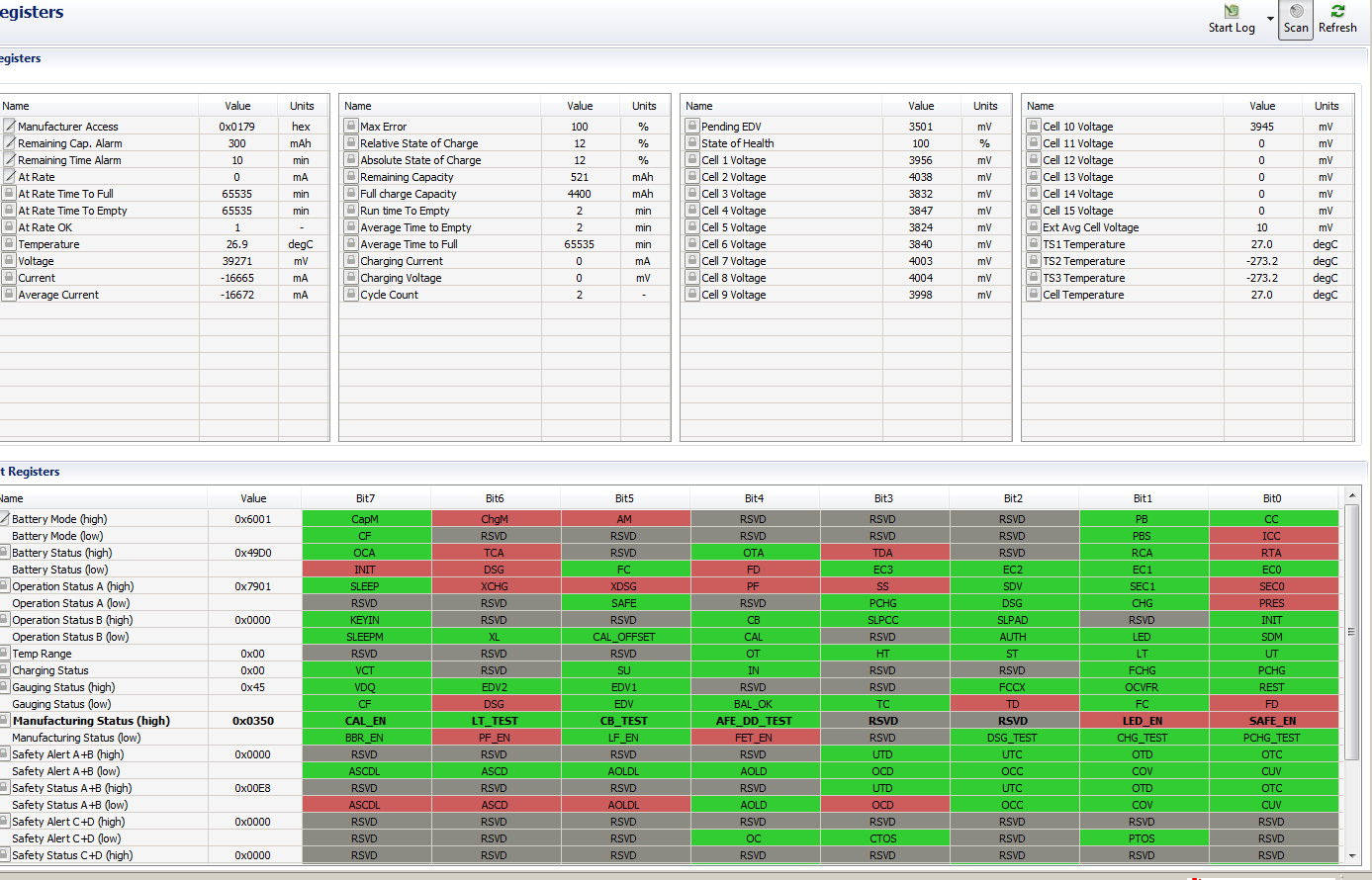Click the lock icon beside Cell 10 Voltage

(1034, 127)
